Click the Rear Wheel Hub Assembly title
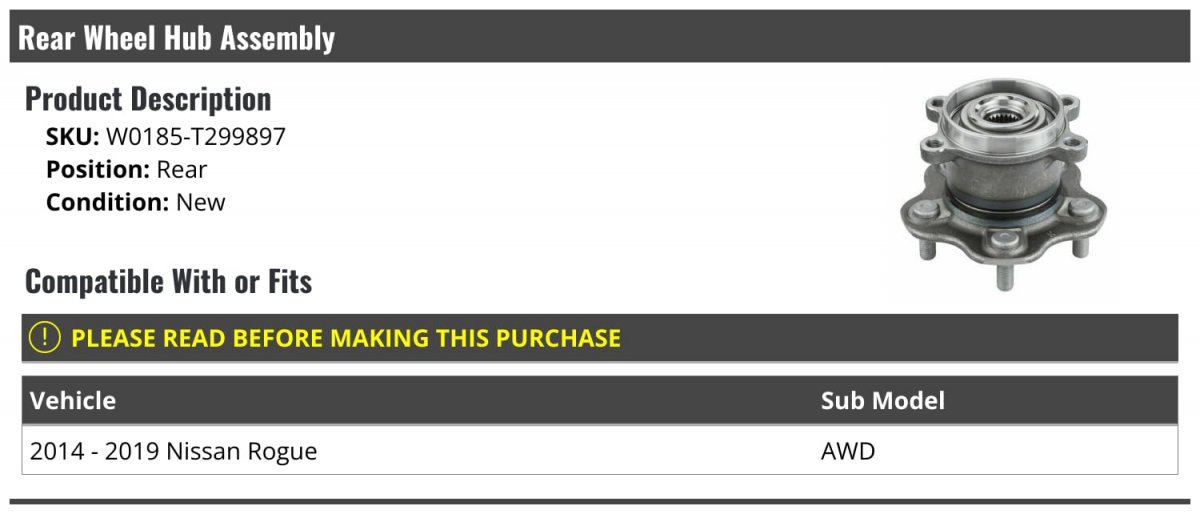The height and width of the screenshot is (514, 1200). (x=177, y=38)
